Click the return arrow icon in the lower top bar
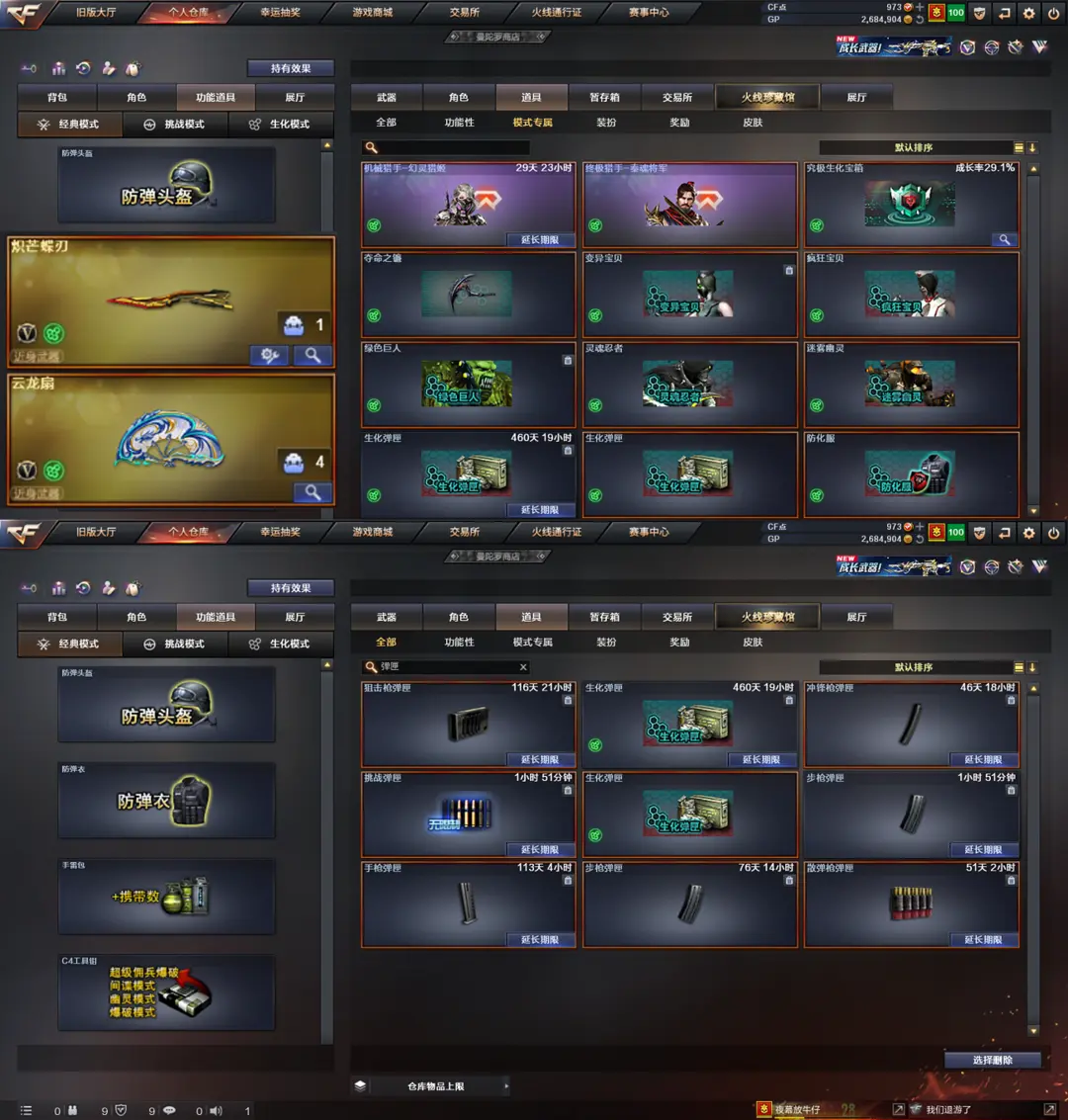Viewport: 1068px width, 1120px height. [x=1005, y=533]
